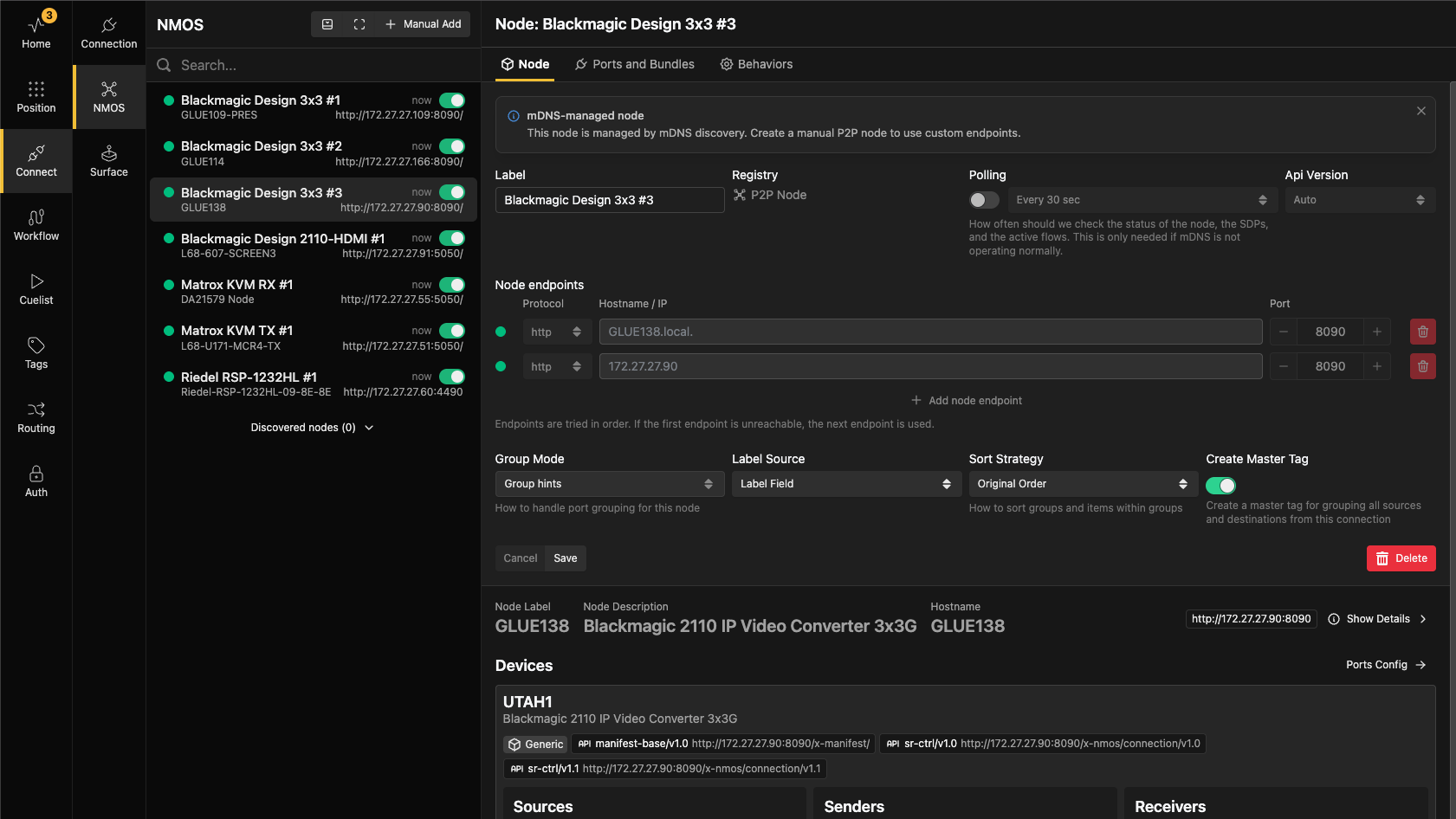This screenshot has height=819, width=1456.
Task: Focus the NMOS Search field
Action: (x=314, y=65)
